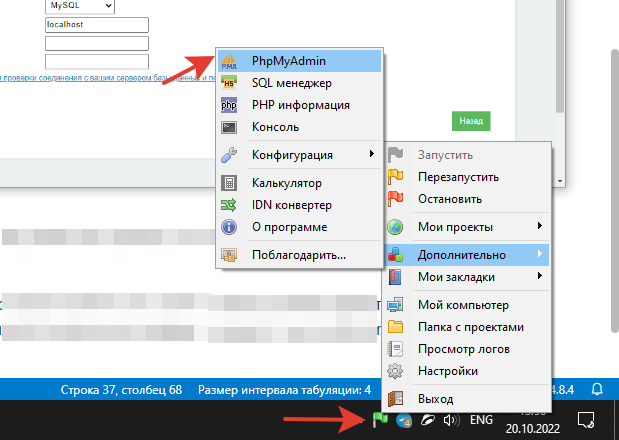Switch the ENG input language indicator
Viewport: 619px width, 440px height.
tap(481, 420)
